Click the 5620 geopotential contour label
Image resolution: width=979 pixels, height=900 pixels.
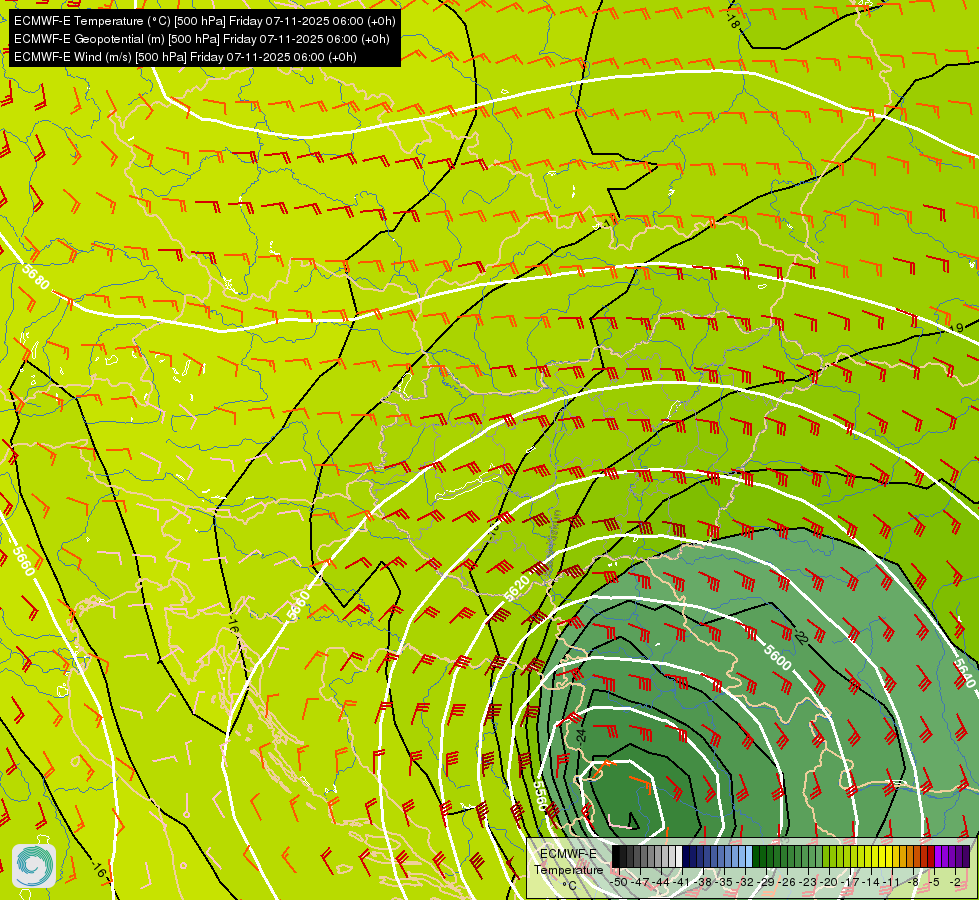click(517, 589)
